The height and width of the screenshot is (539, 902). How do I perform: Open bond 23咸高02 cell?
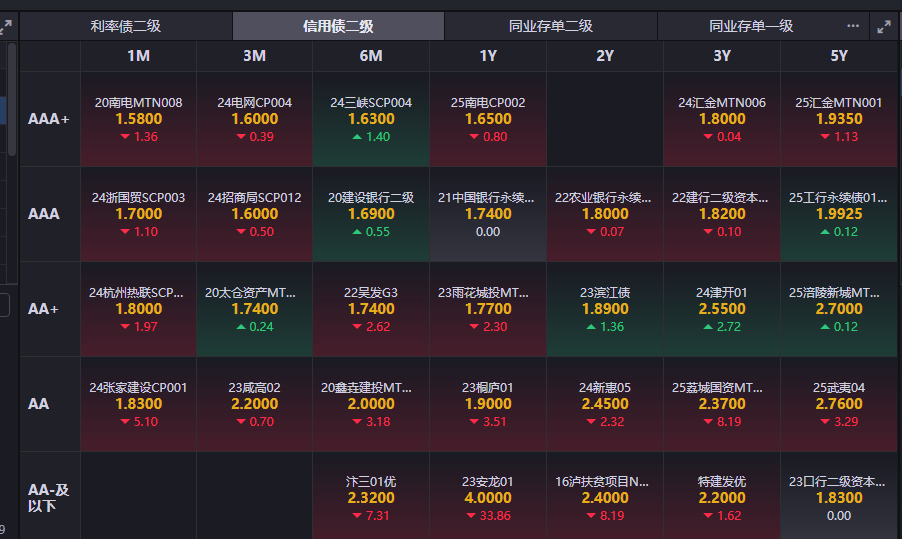(x=254, y=404)
